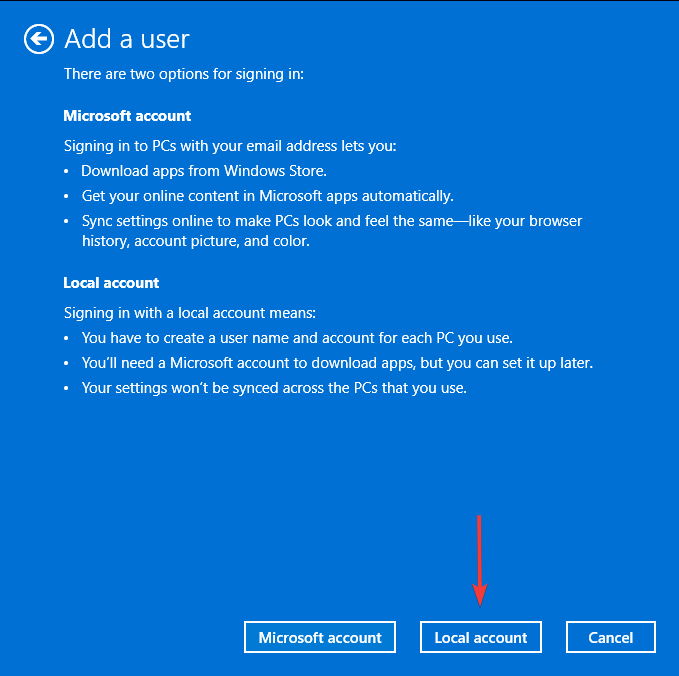Screen dimensions: 679x676
Task: Click 'There are two options for signing in' text
Action: pyautogui.click(x=184, y=74)
